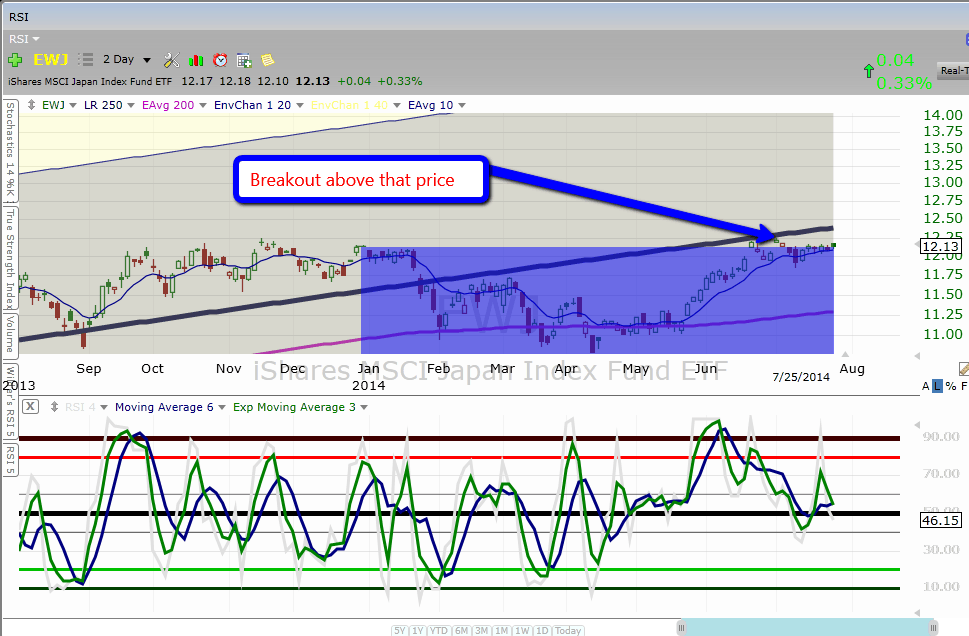Open the settings tools wrench icon

171,60
